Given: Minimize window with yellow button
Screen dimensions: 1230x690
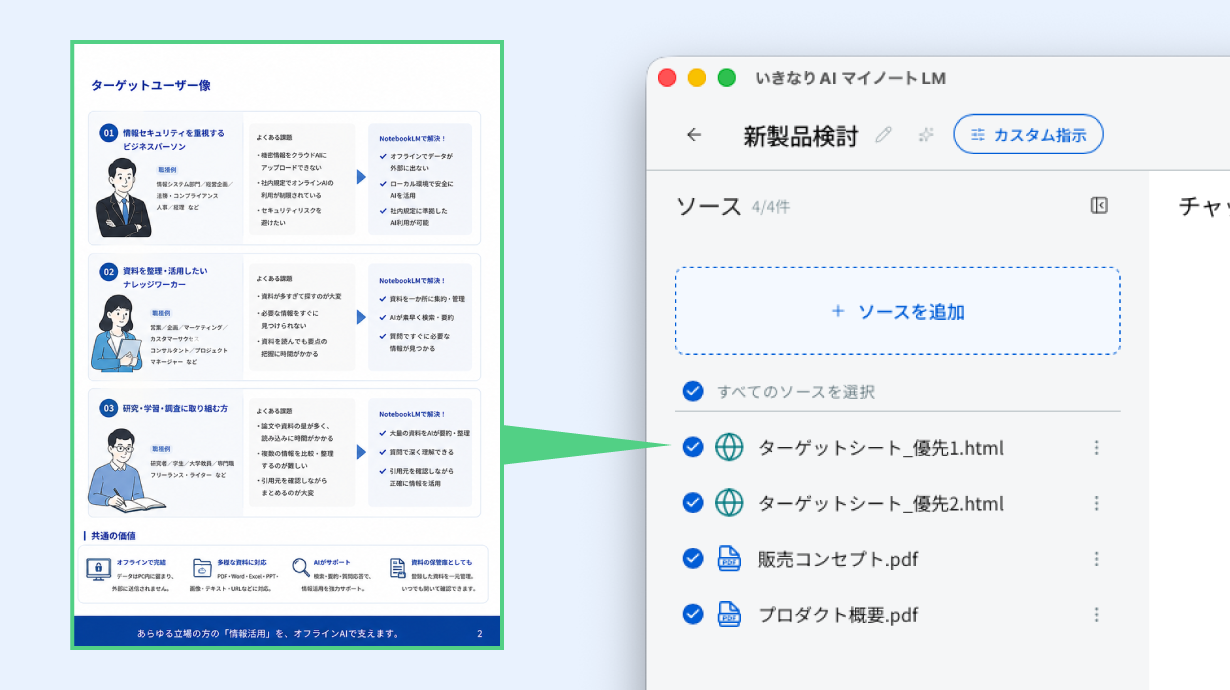Looking at the screenshot, I should [x=697, y=78].
